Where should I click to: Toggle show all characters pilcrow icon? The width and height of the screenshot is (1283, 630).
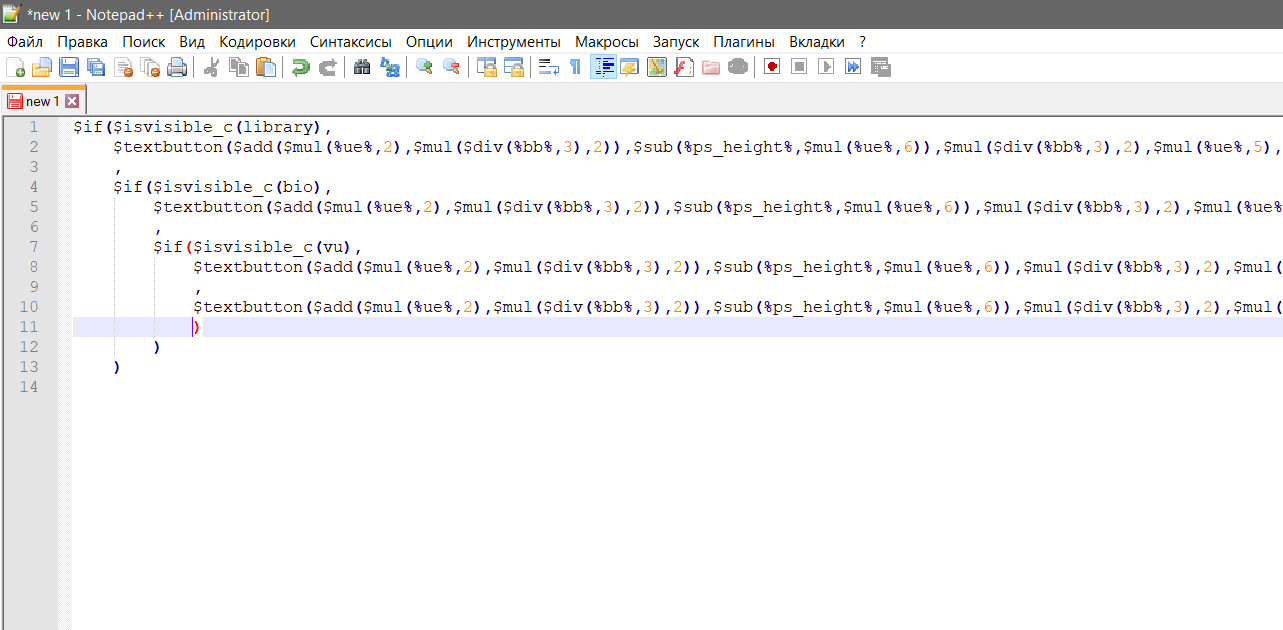[575, 67]
